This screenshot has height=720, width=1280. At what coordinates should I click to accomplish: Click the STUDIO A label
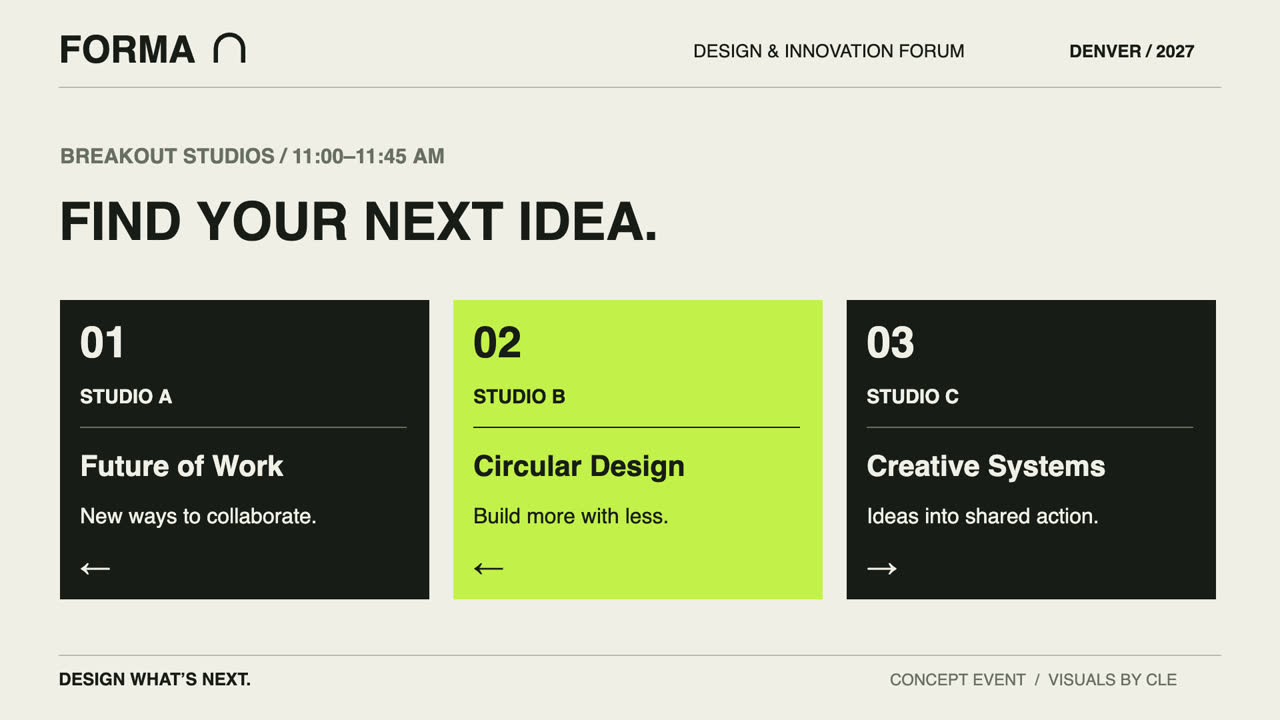click(x=126, y=397)
